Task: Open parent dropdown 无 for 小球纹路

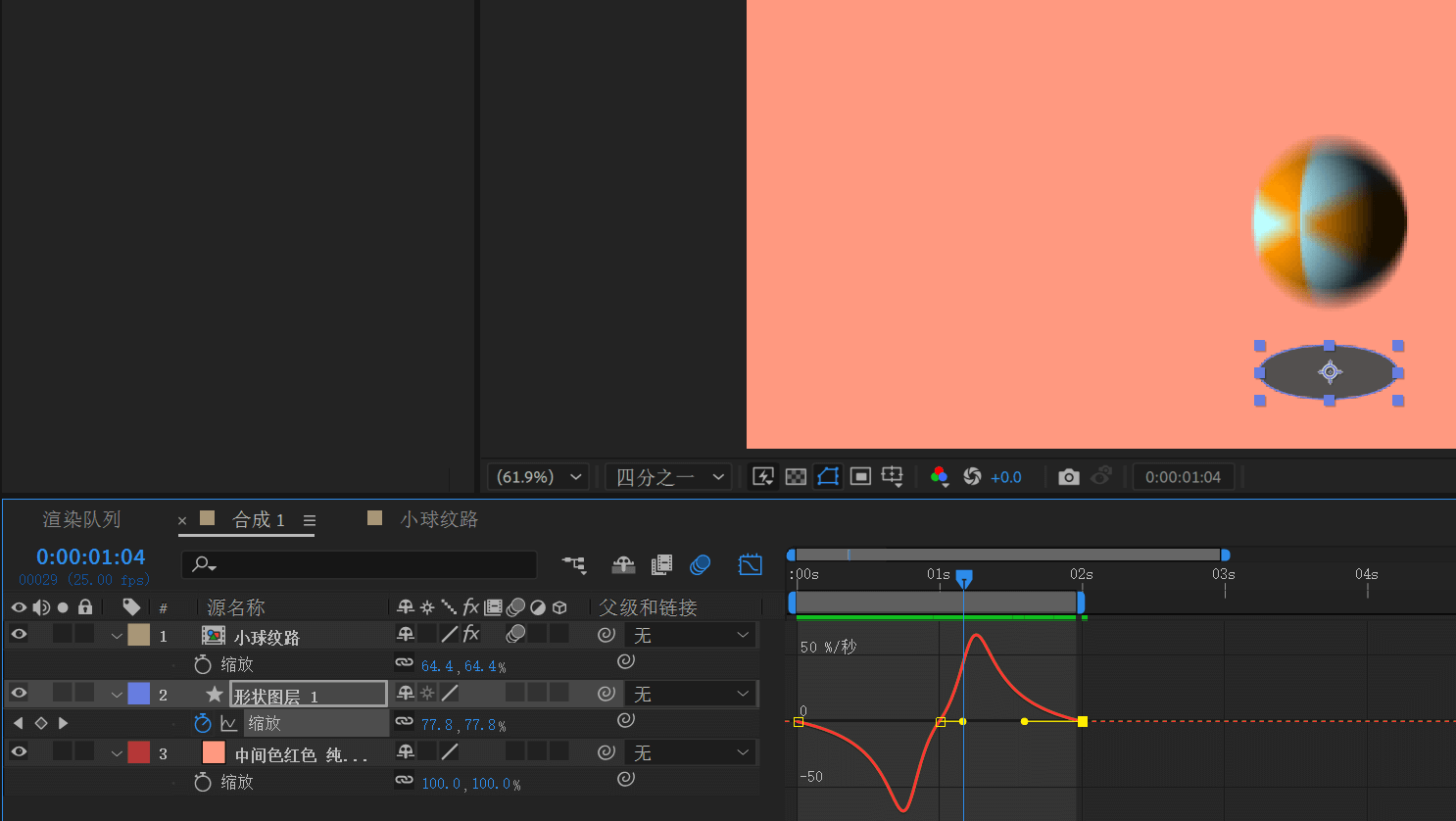Action: (x=691, y=635)
